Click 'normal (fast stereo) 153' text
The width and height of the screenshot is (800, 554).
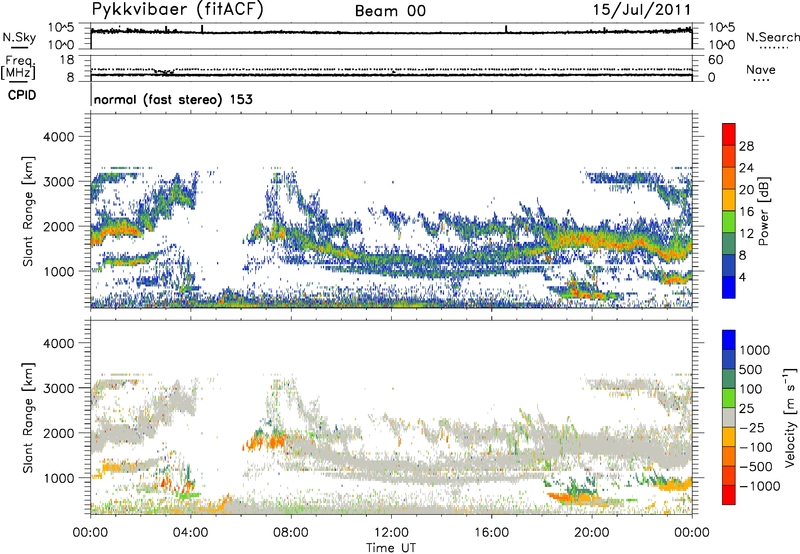coord(173,99)
